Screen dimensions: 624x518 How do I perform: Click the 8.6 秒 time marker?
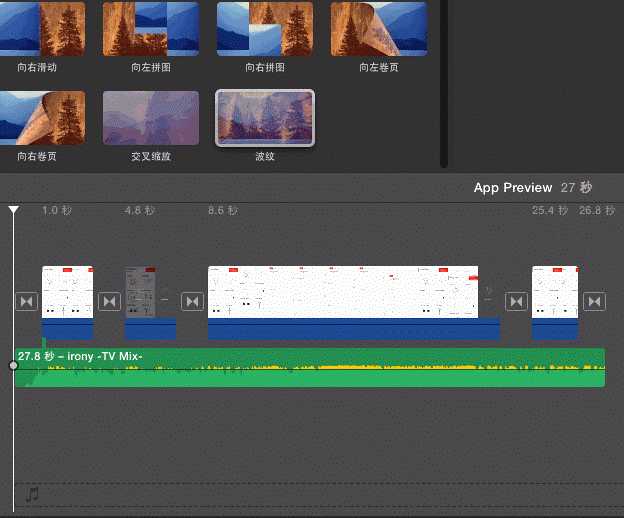pos(223,210)
